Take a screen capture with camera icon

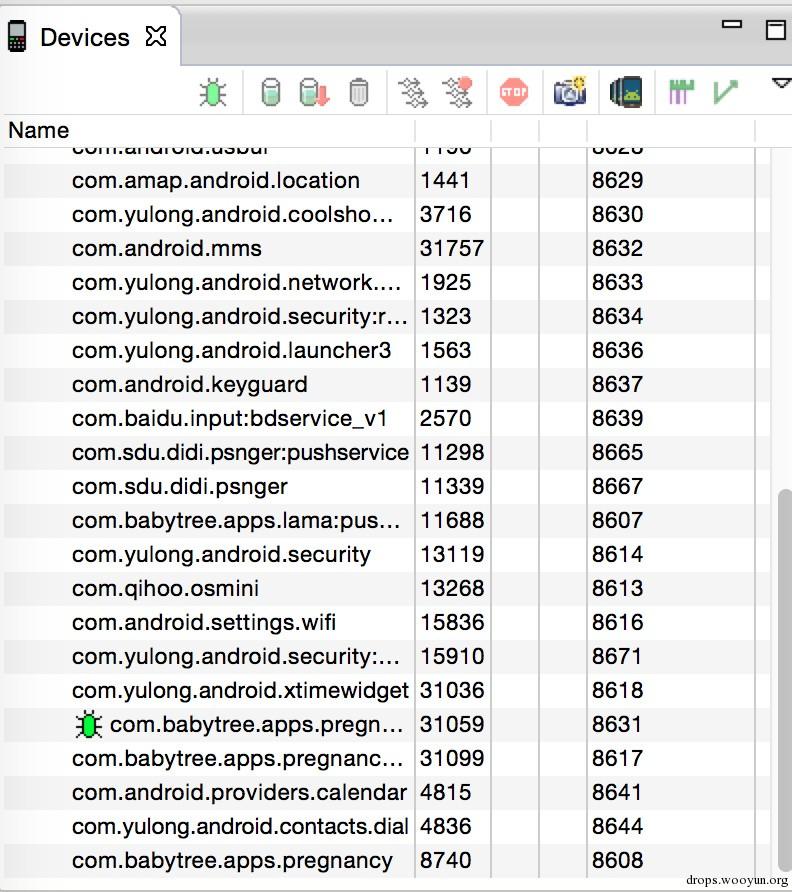570,91
